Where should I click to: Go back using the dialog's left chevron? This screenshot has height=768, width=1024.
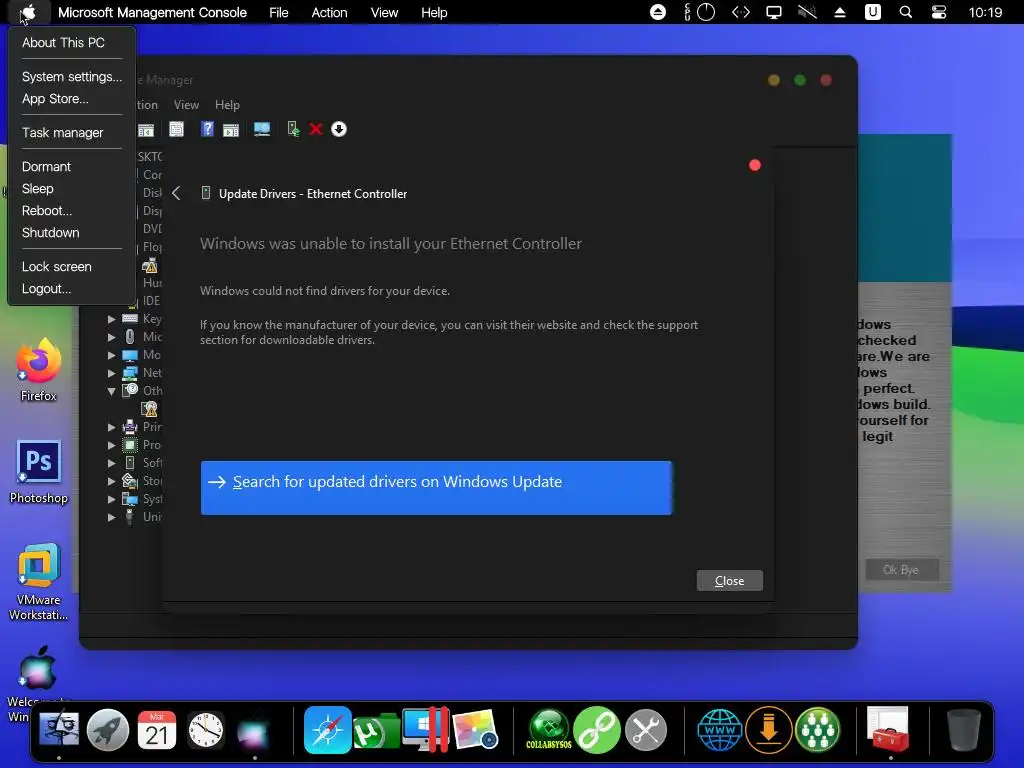[176, 193]
